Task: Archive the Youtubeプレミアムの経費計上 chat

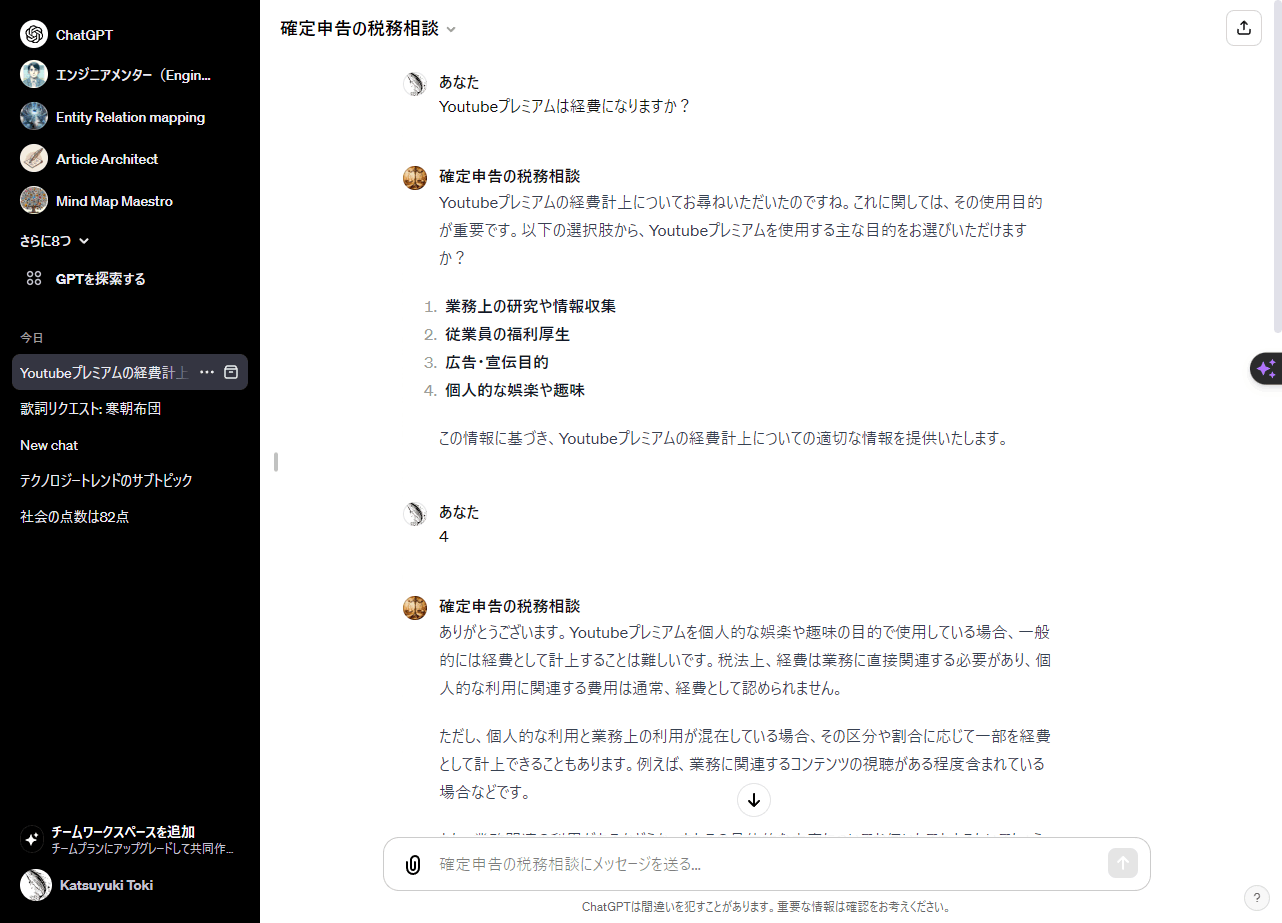Action: [231, 372]
